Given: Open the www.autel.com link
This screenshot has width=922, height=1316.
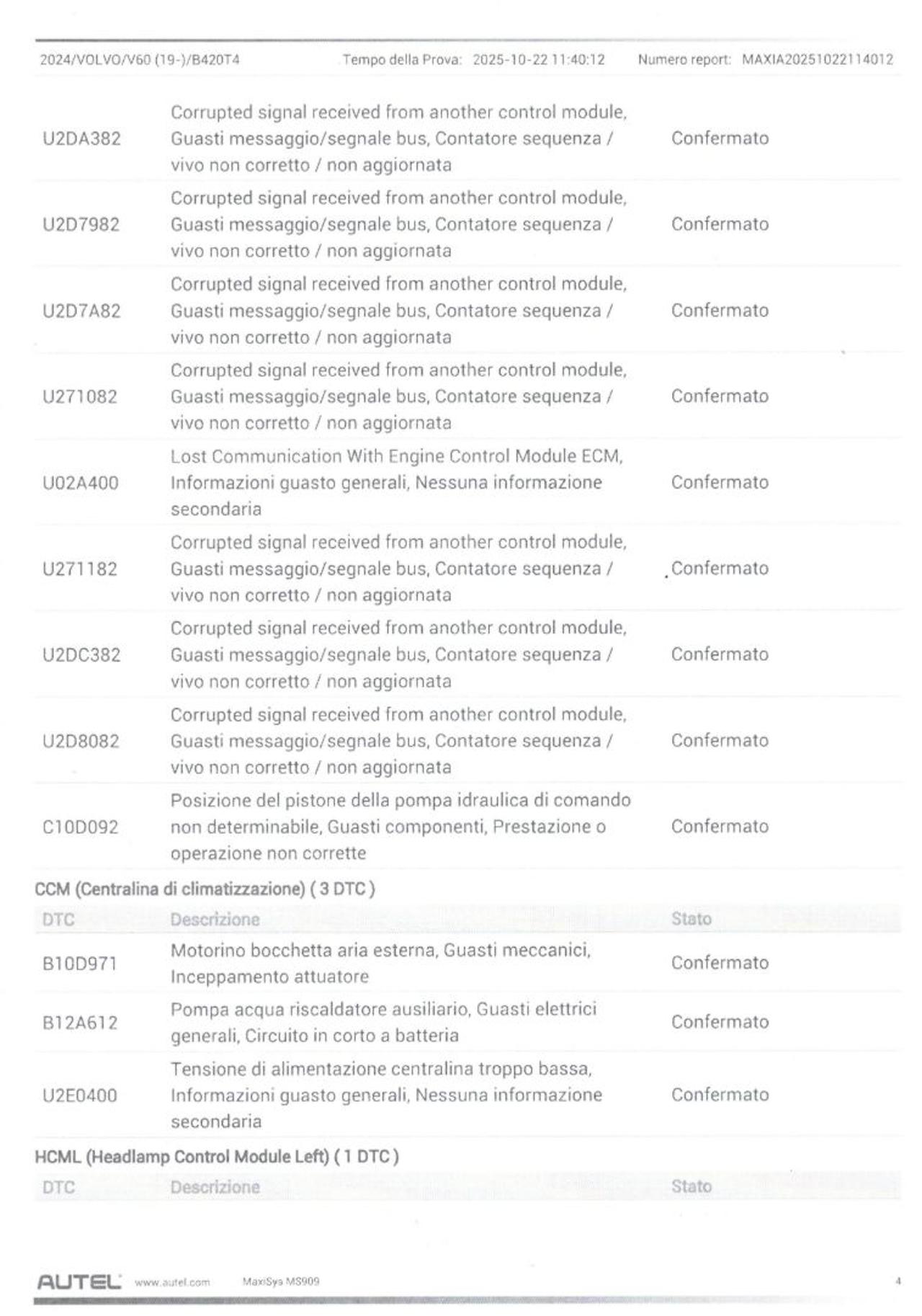Looking at the screenshot, I should pyautogui.click(x=172, y=1282).
